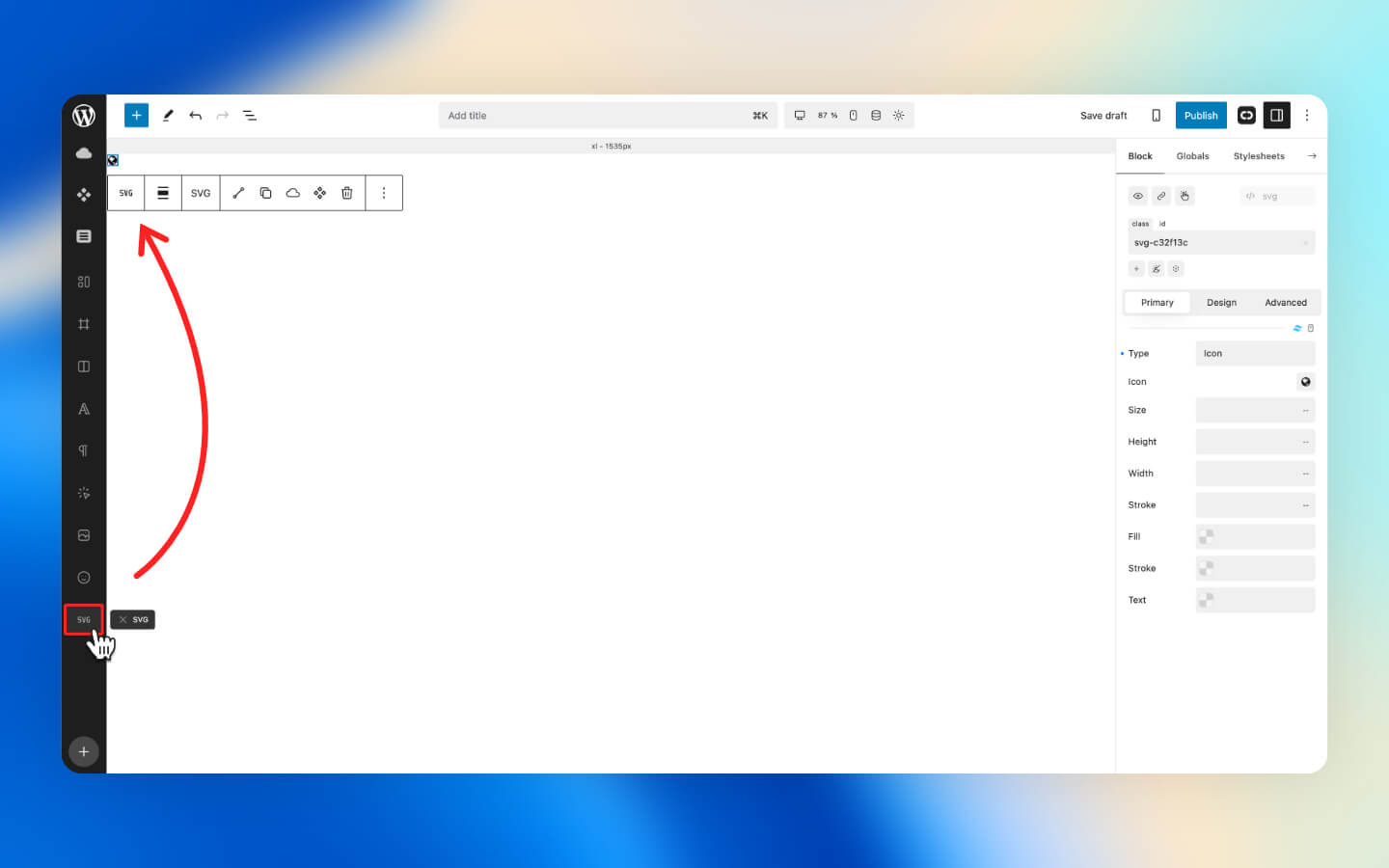Screen dimensions: 1389x868
Task: Switch to the Globals tab
Action: [1192, 156]
